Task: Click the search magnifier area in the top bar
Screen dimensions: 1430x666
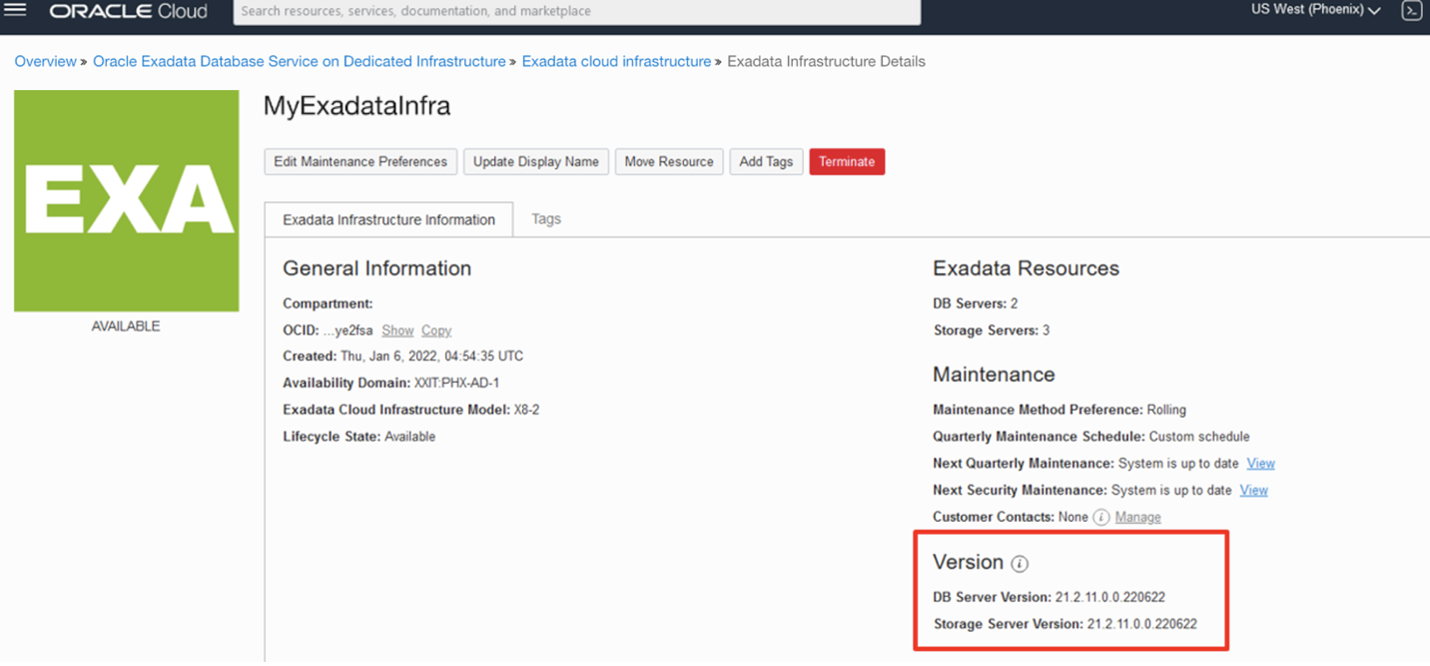Action: [248, 12]
